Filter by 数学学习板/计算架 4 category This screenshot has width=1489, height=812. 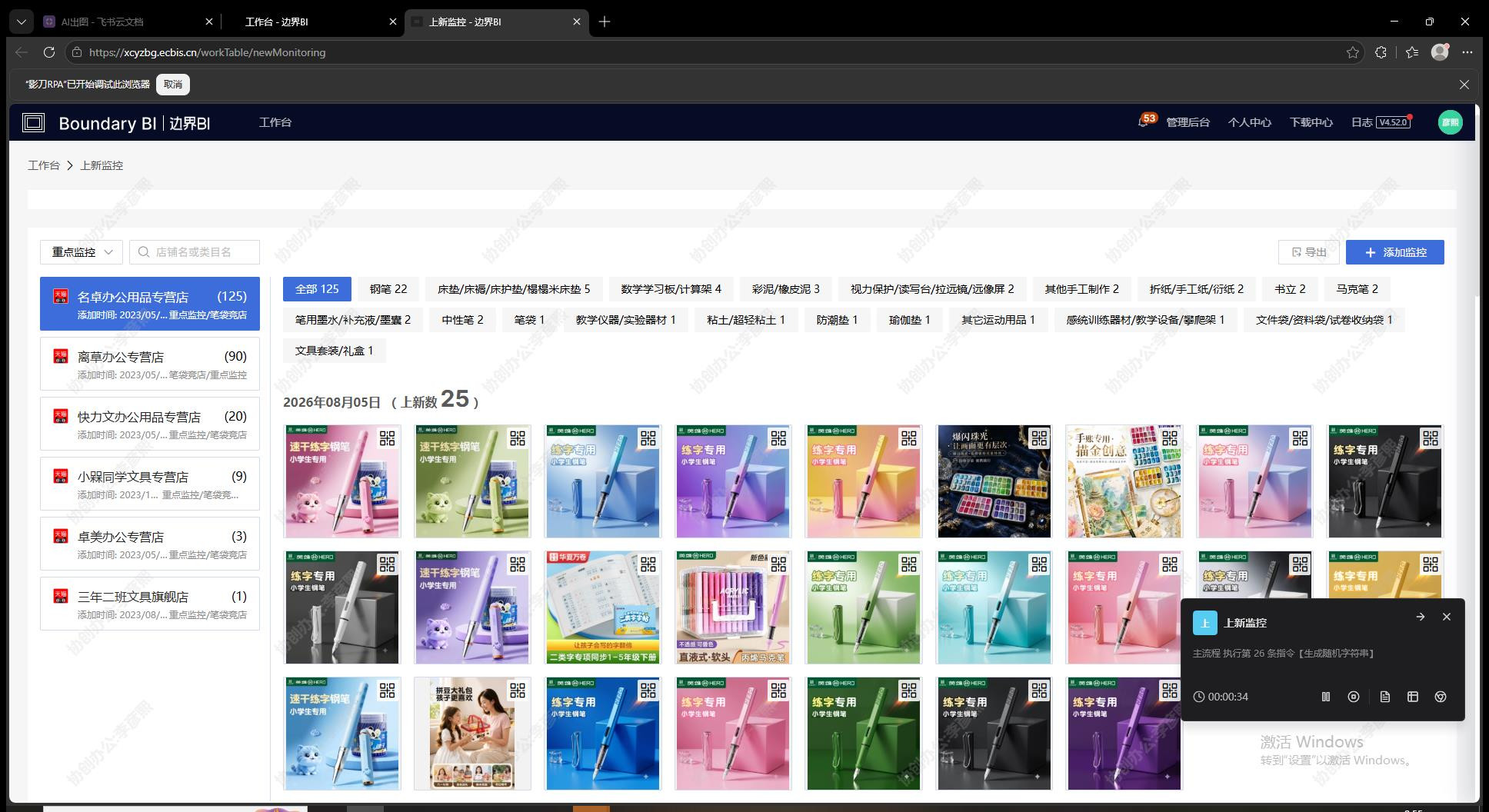[x=671, y=289]
